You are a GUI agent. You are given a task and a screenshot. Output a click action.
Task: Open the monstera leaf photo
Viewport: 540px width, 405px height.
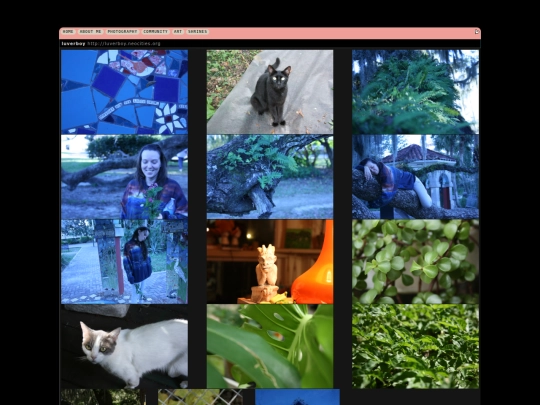click(270, 346)
